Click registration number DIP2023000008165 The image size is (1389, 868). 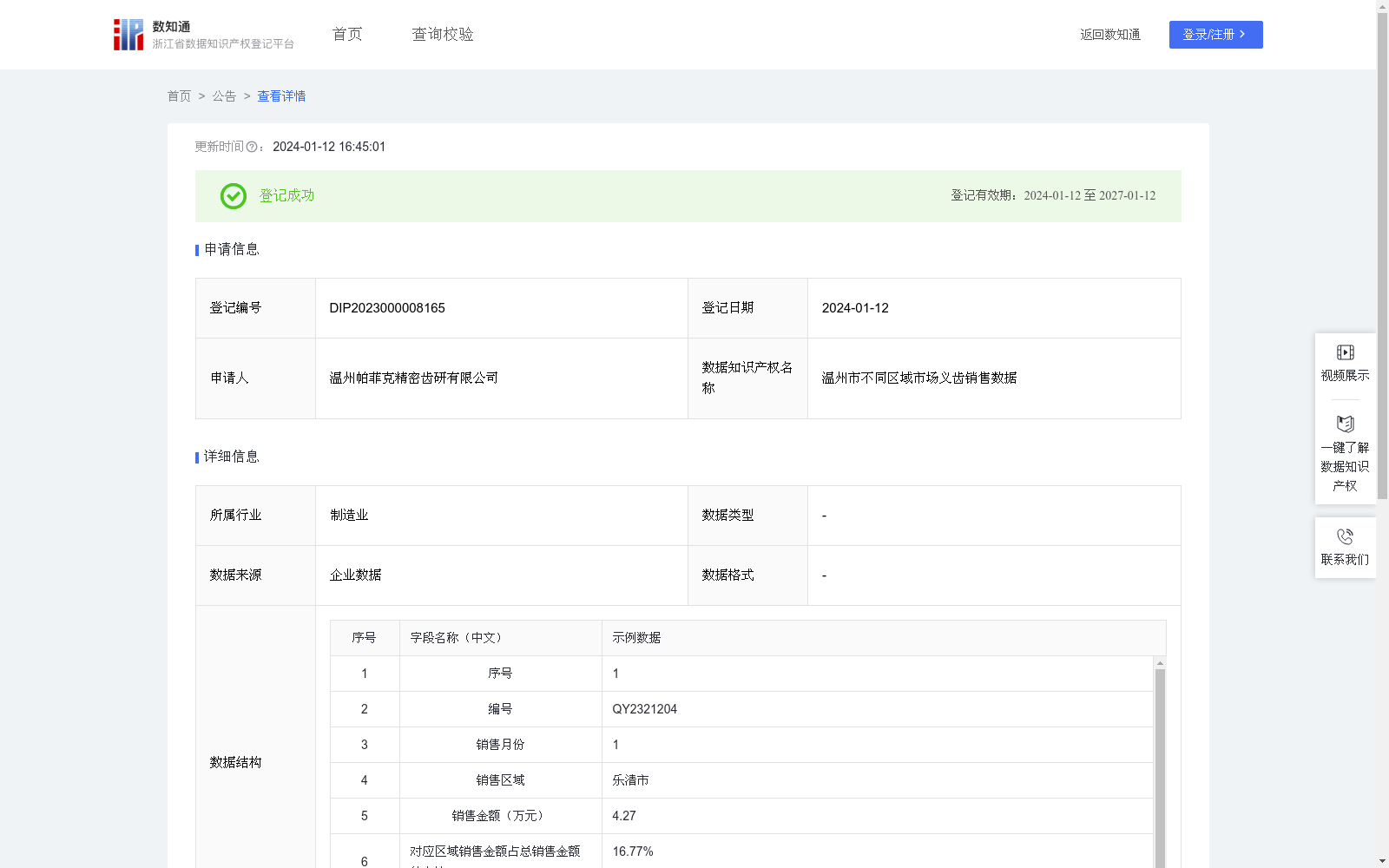pos(387,308)
